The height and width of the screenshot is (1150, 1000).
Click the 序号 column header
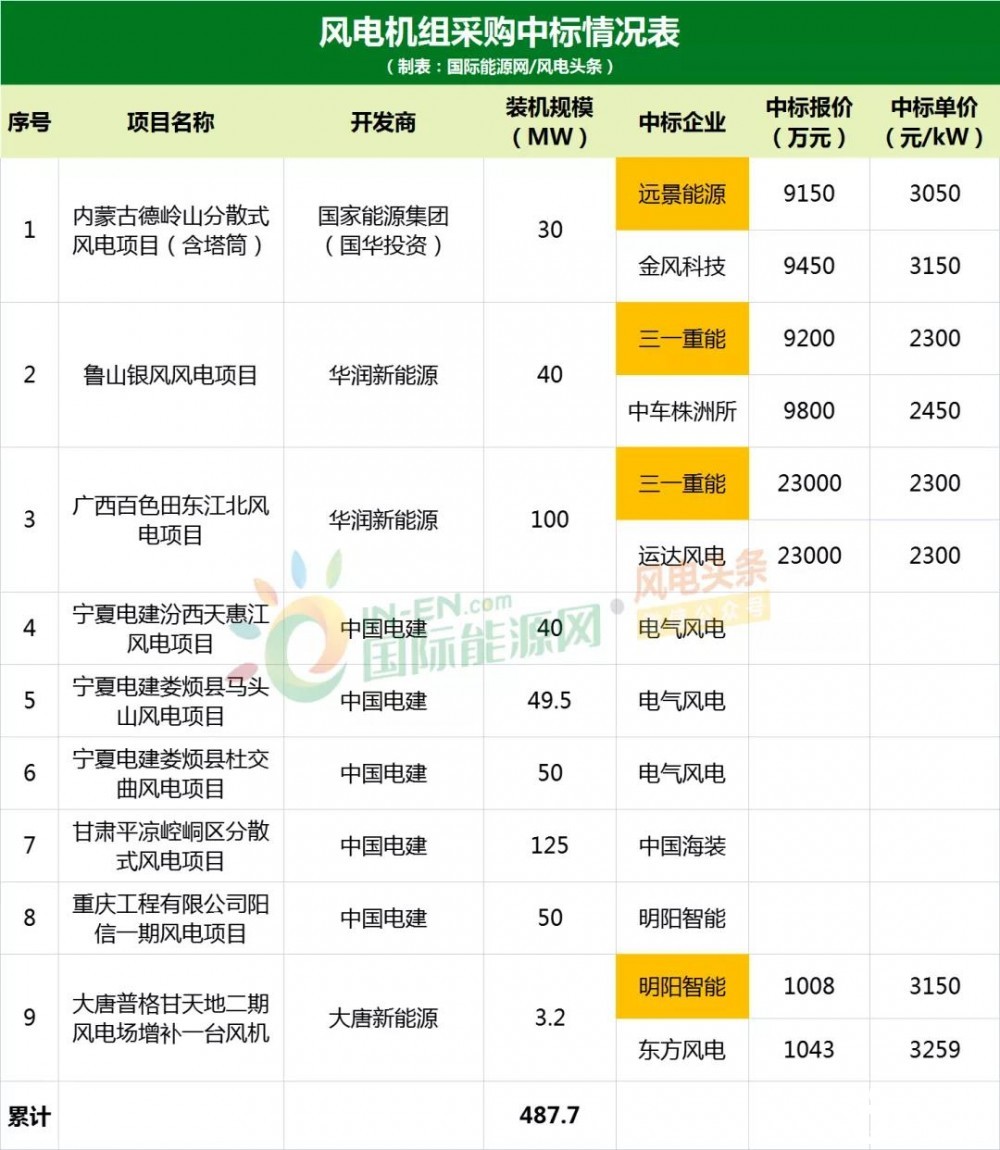click(x=29, y=122)
